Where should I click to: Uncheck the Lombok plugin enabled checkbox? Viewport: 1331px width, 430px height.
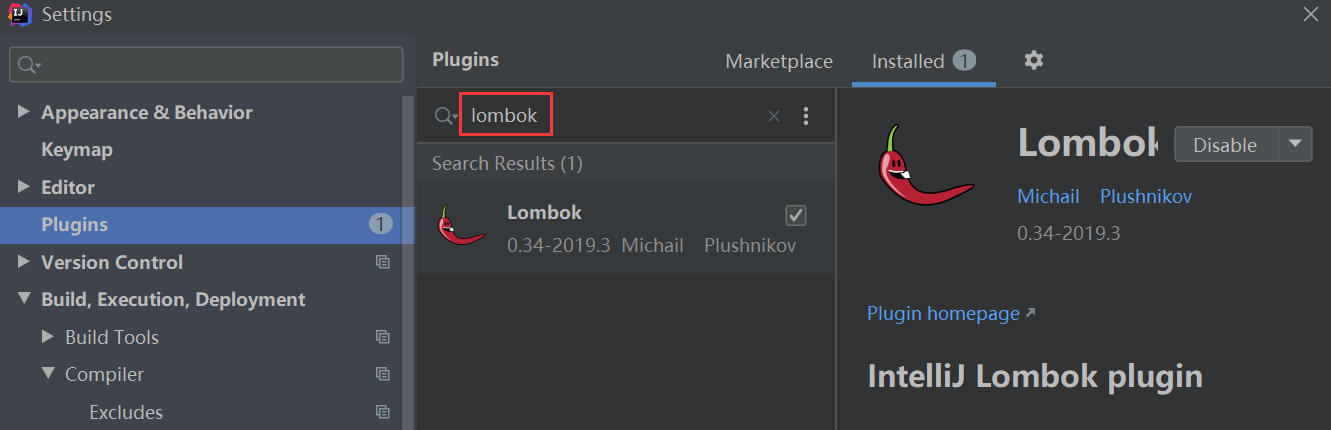796,215
